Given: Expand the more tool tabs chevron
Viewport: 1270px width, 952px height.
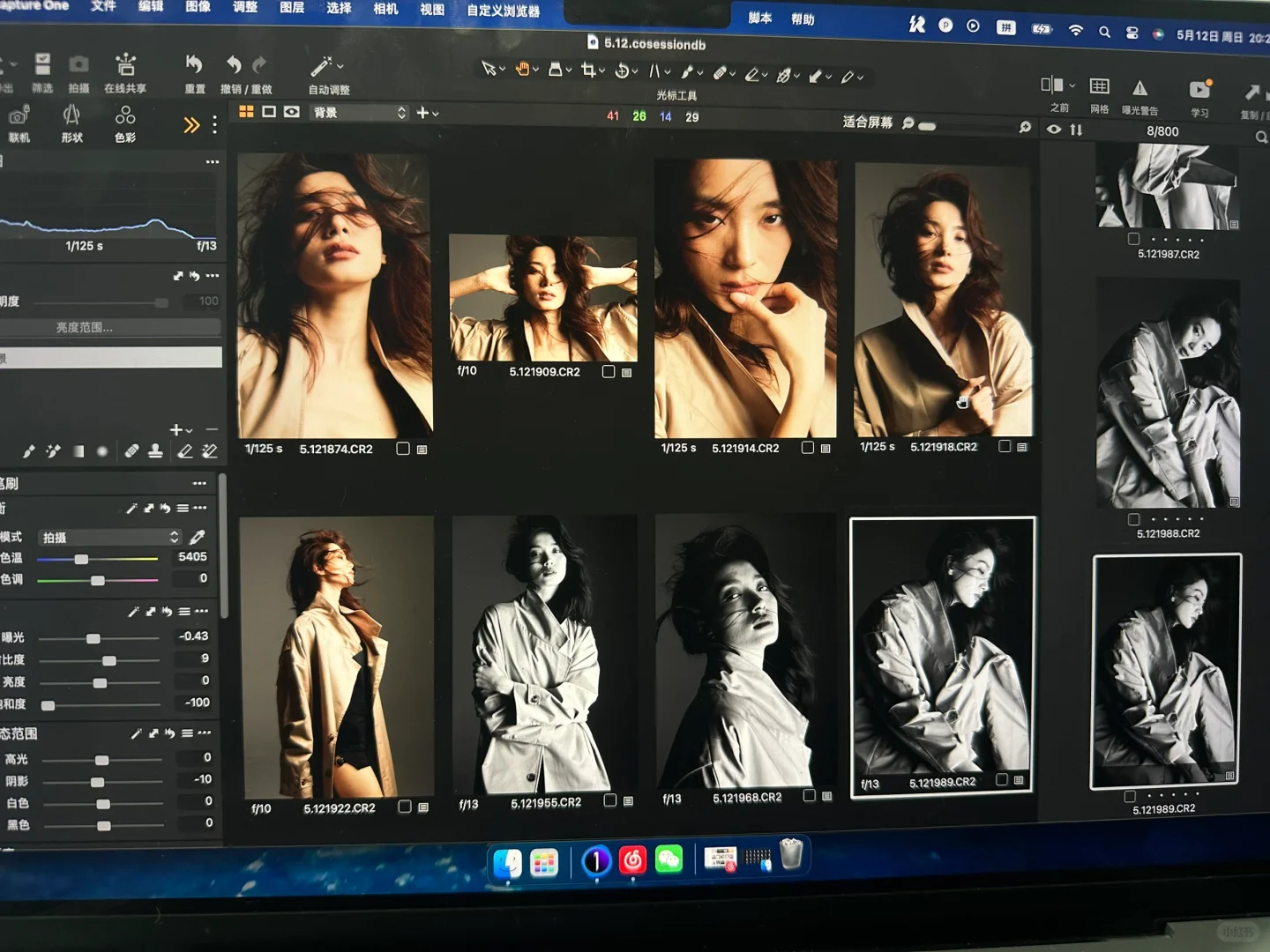Looking at the screenshot, I should click(191, 124).
